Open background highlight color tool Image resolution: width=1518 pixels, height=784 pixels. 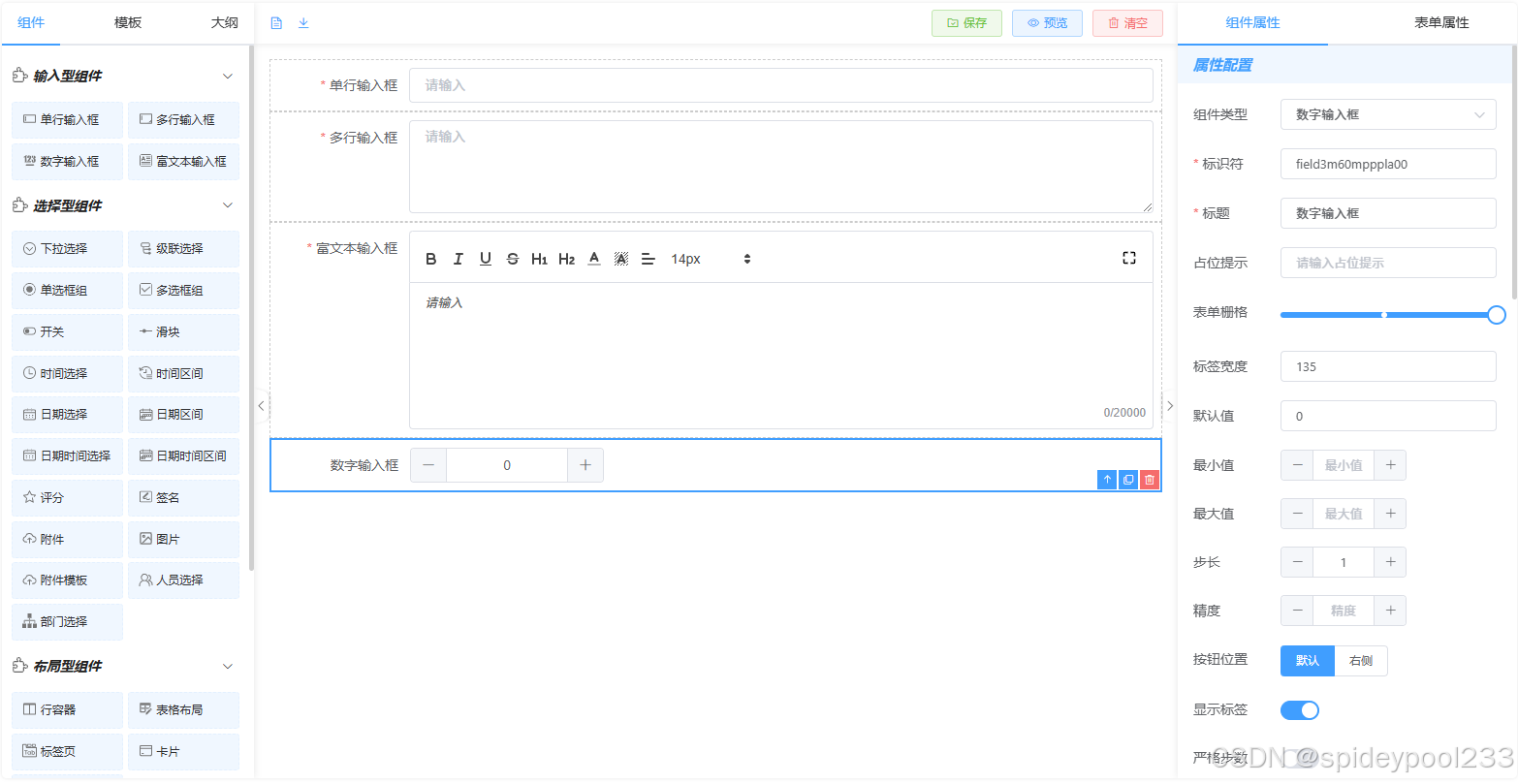coord(621,259)
